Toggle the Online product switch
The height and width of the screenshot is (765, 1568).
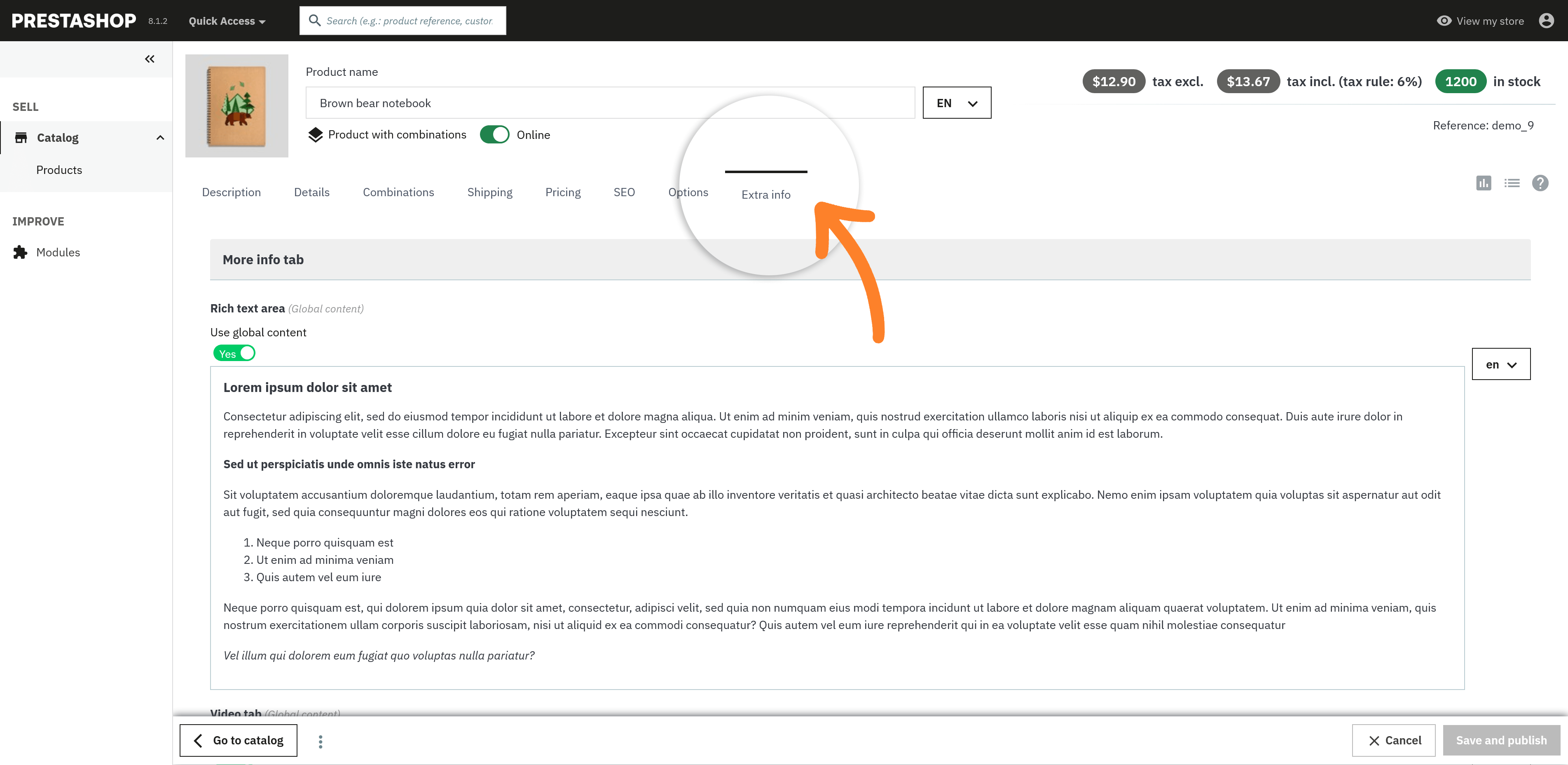point(494,135)
